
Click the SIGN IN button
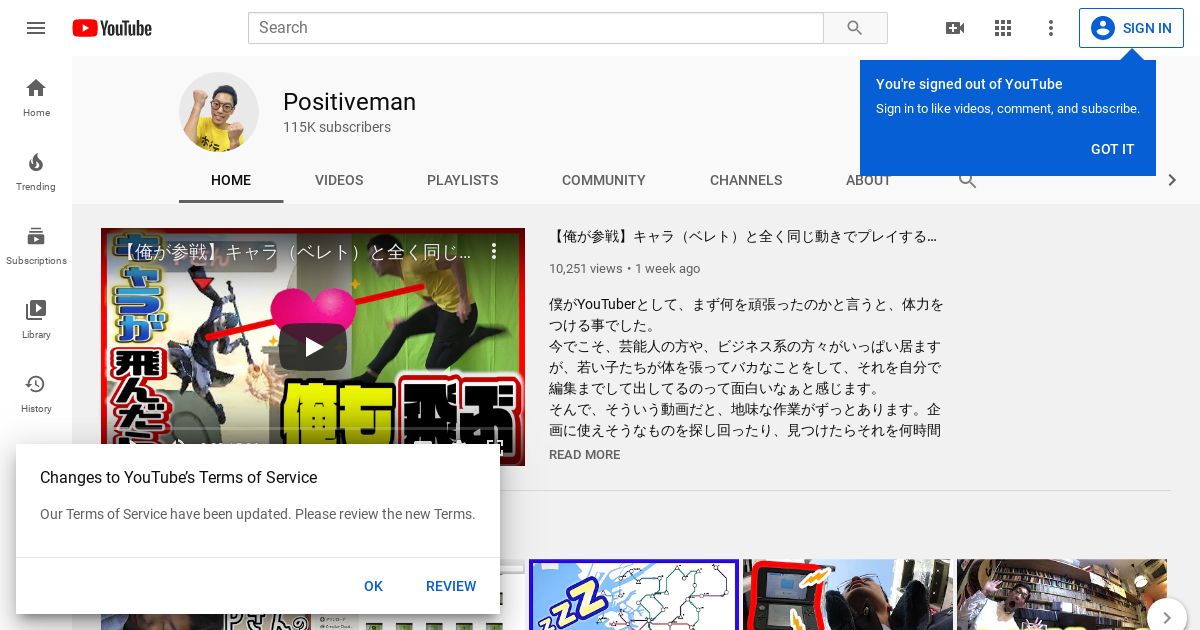tap(1131, 28)
